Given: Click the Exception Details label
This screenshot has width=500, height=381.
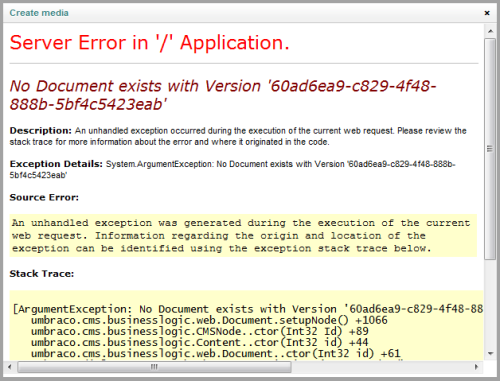Looking at the screenshot, I should tap(56, 164).
